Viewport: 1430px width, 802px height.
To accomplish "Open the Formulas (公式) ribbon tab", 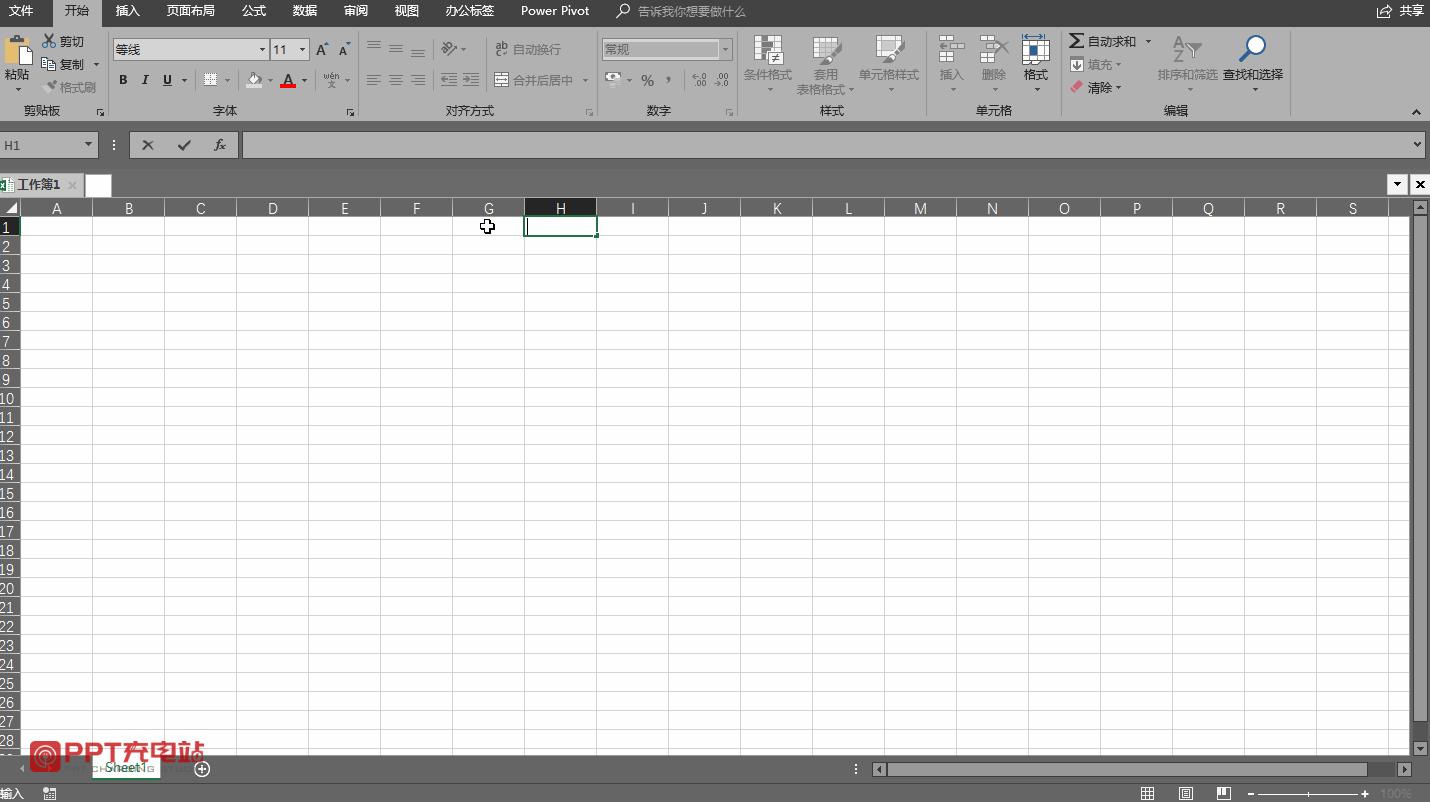I will tap(254, 11).
